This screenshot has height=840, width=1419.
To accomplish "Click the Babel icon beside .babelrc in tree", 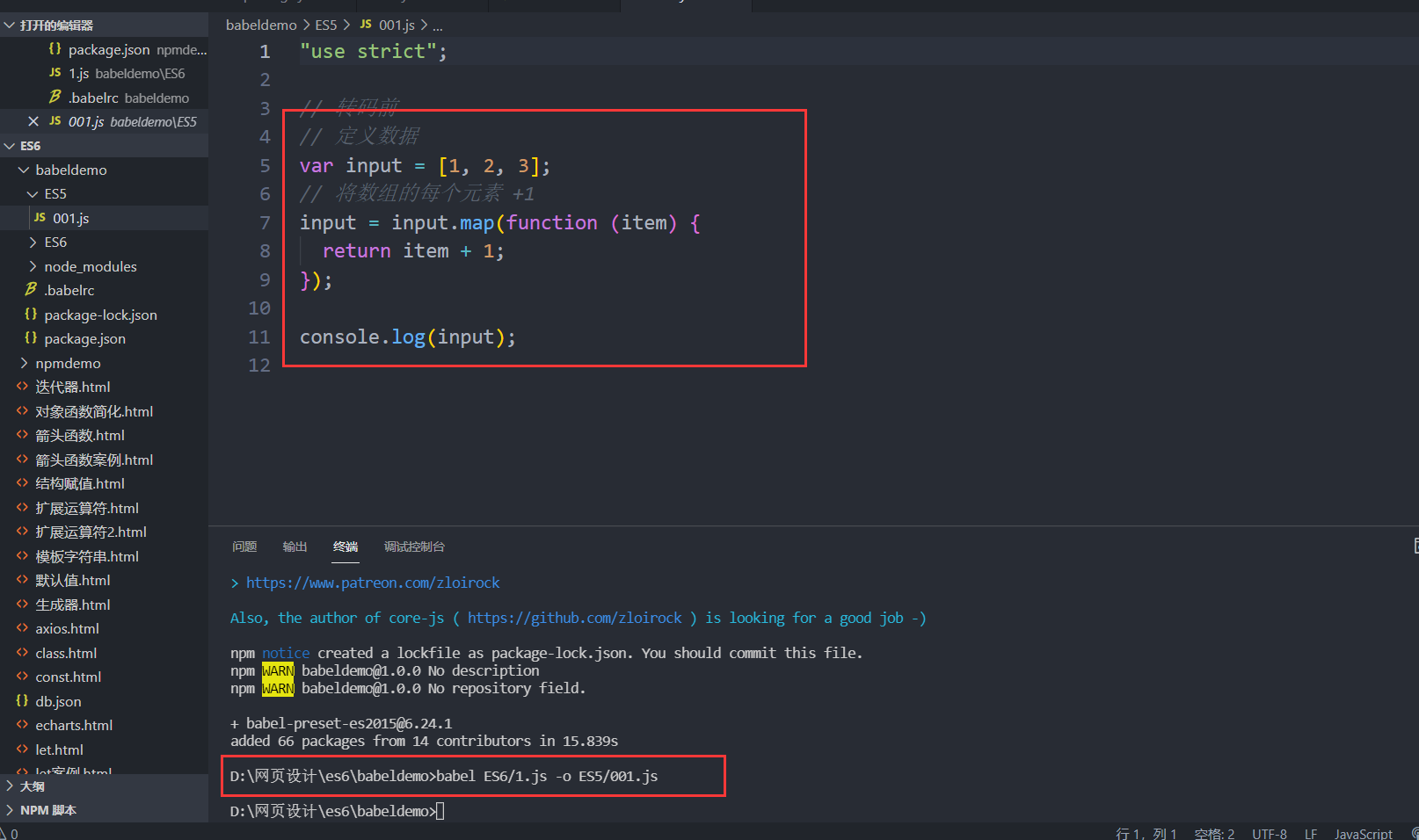I will [31, 289].
